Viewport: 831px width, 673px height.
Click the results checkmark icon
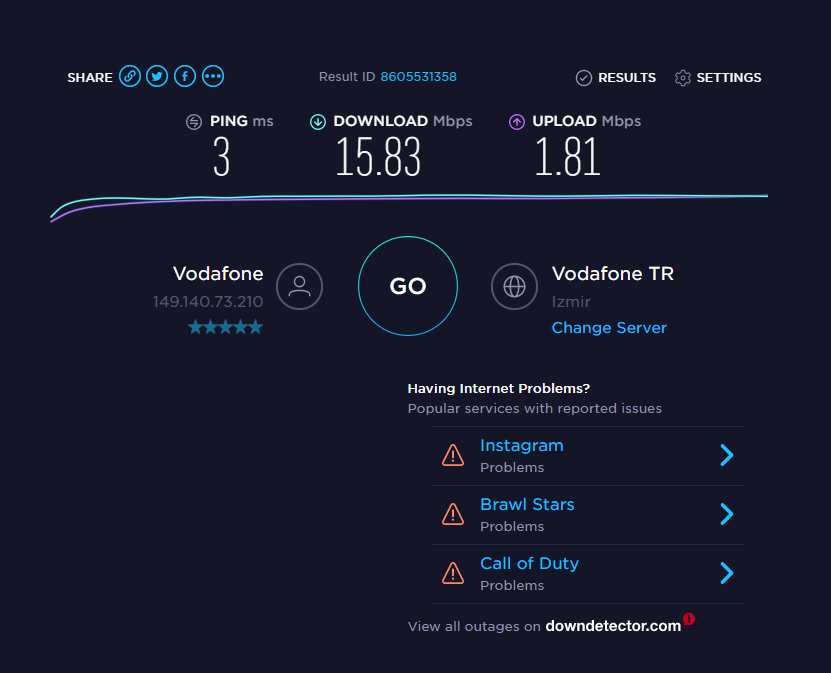tap(584, 78)
